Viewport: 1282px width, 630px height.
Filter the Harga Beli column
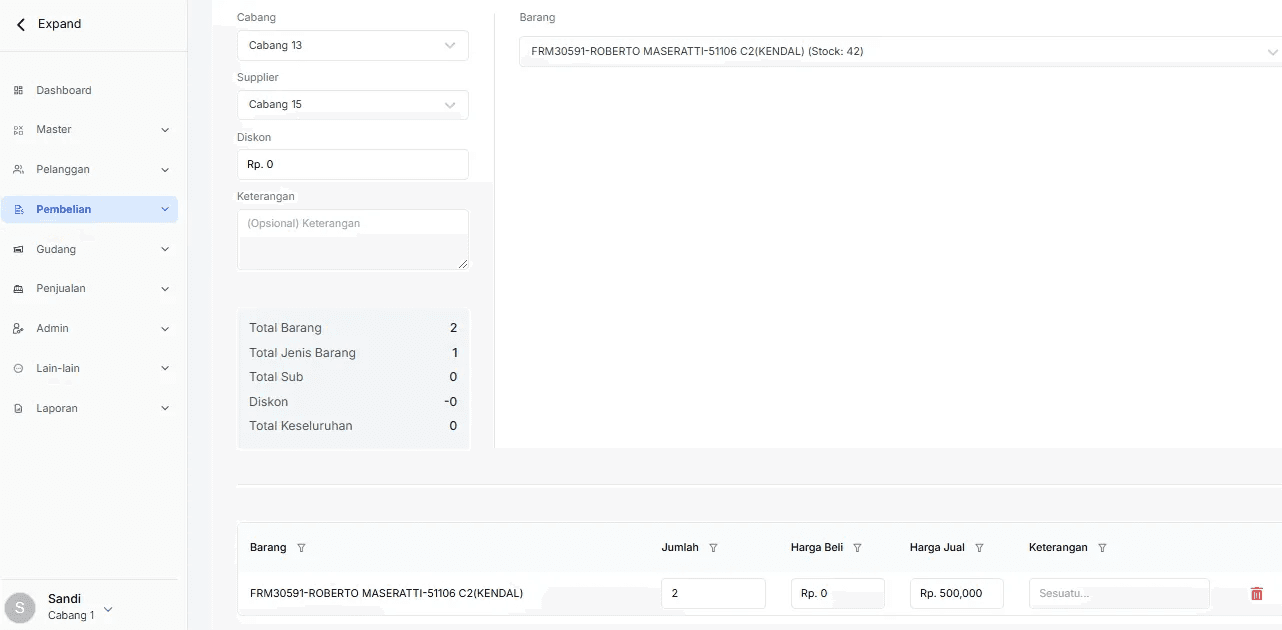coord(857,548)
